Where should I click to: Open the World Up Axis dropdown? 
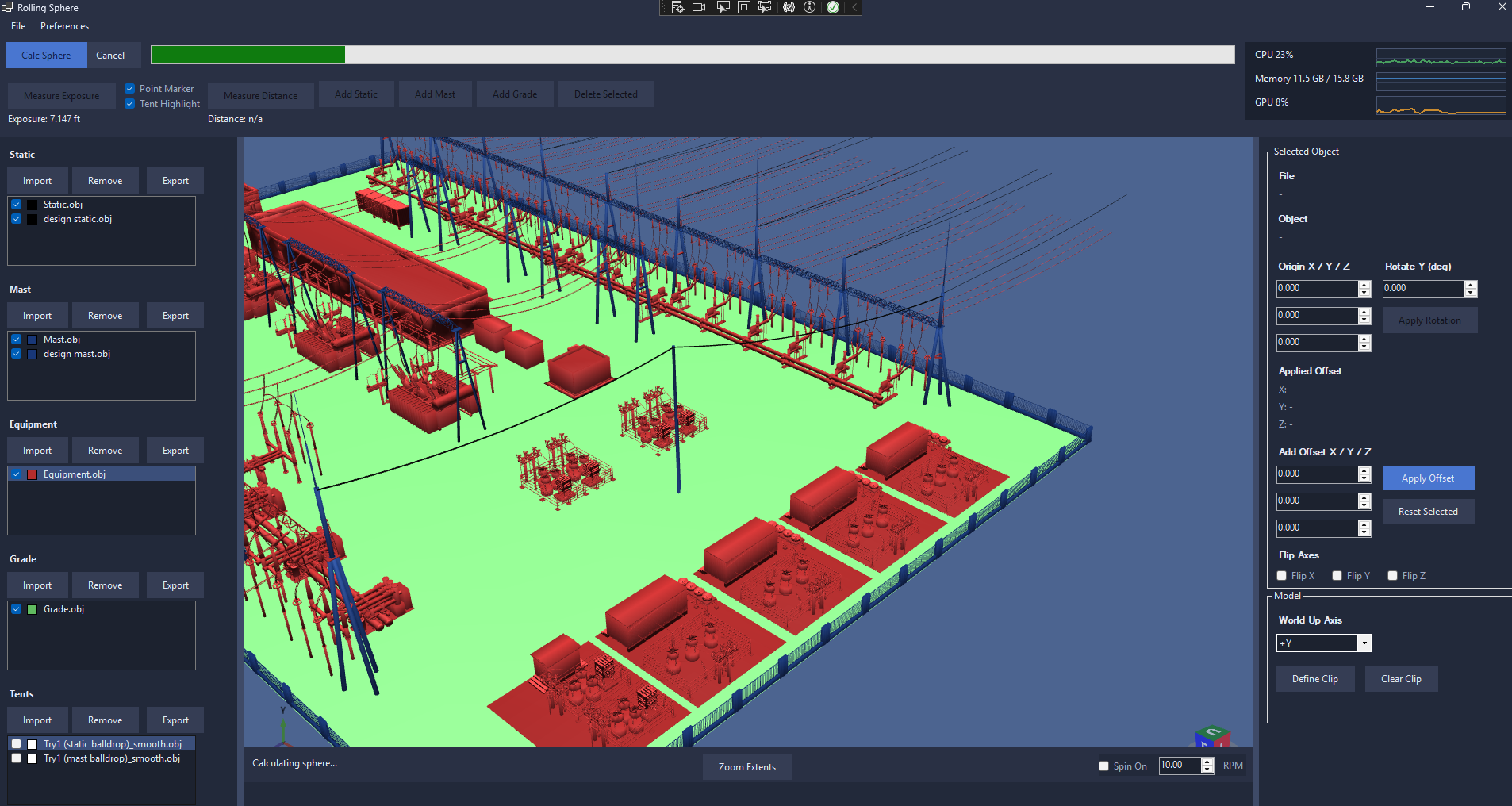pos(1324,643)
